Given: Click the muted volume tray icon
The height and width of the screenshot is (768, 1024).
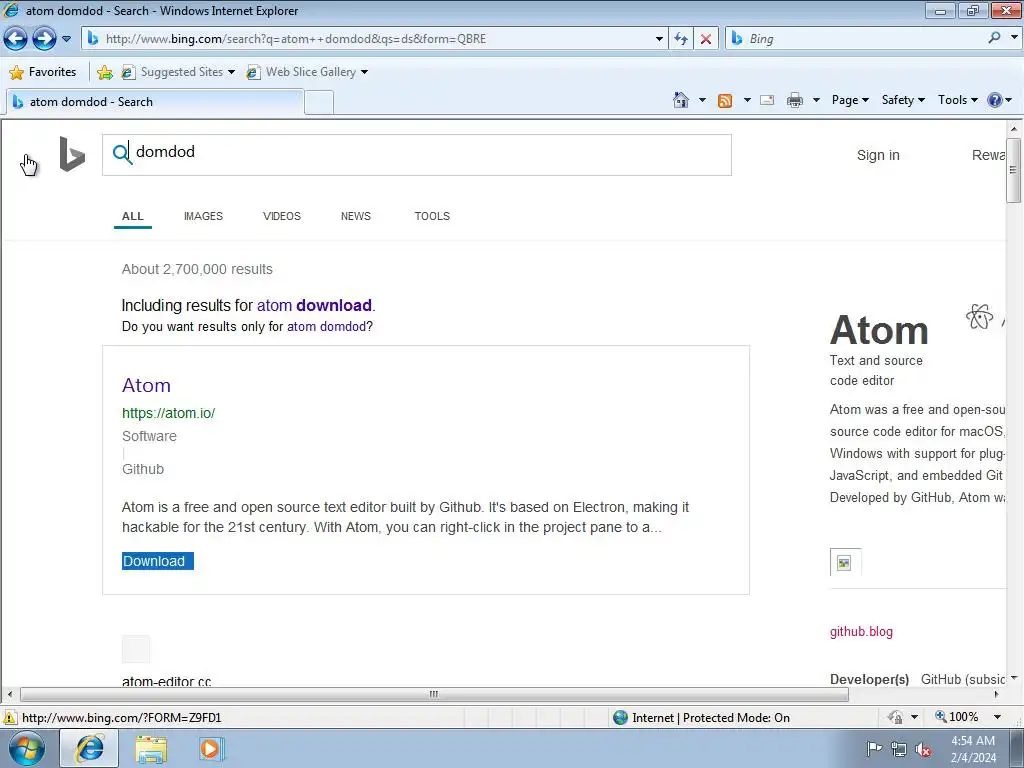Looking at the screenshot, I should pos(923,749).
